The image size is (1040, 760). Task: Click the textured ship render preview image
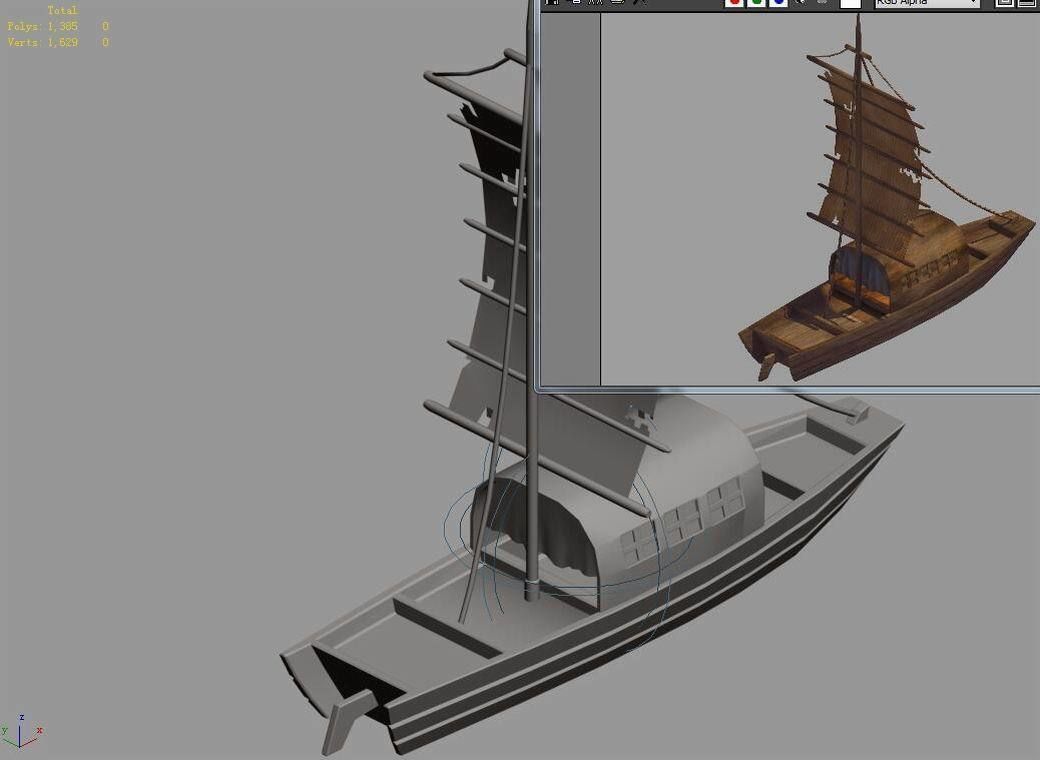tap(886, 199)
